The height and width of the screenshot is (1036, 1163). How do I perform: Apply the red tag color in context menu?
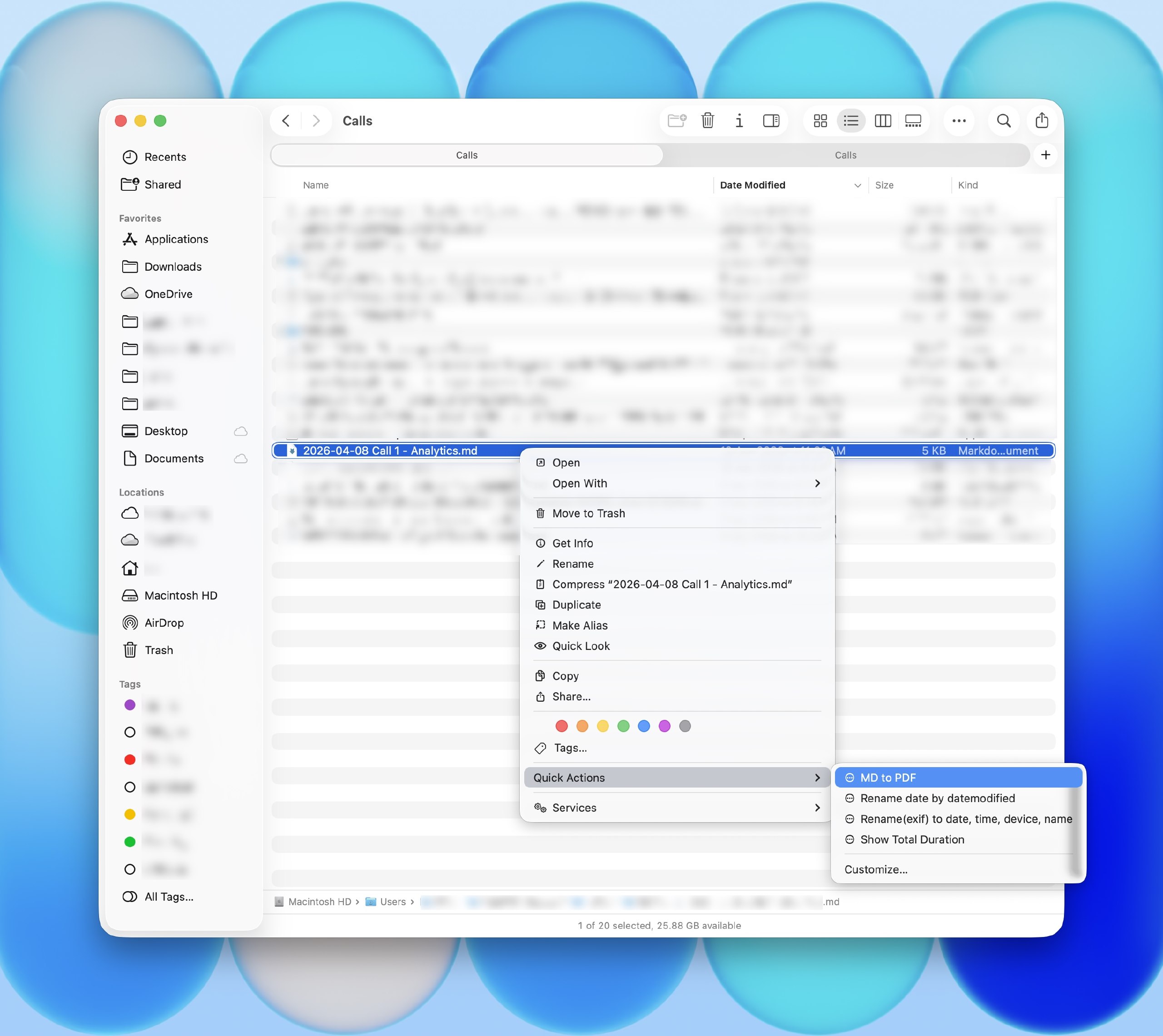pos(562,726)
